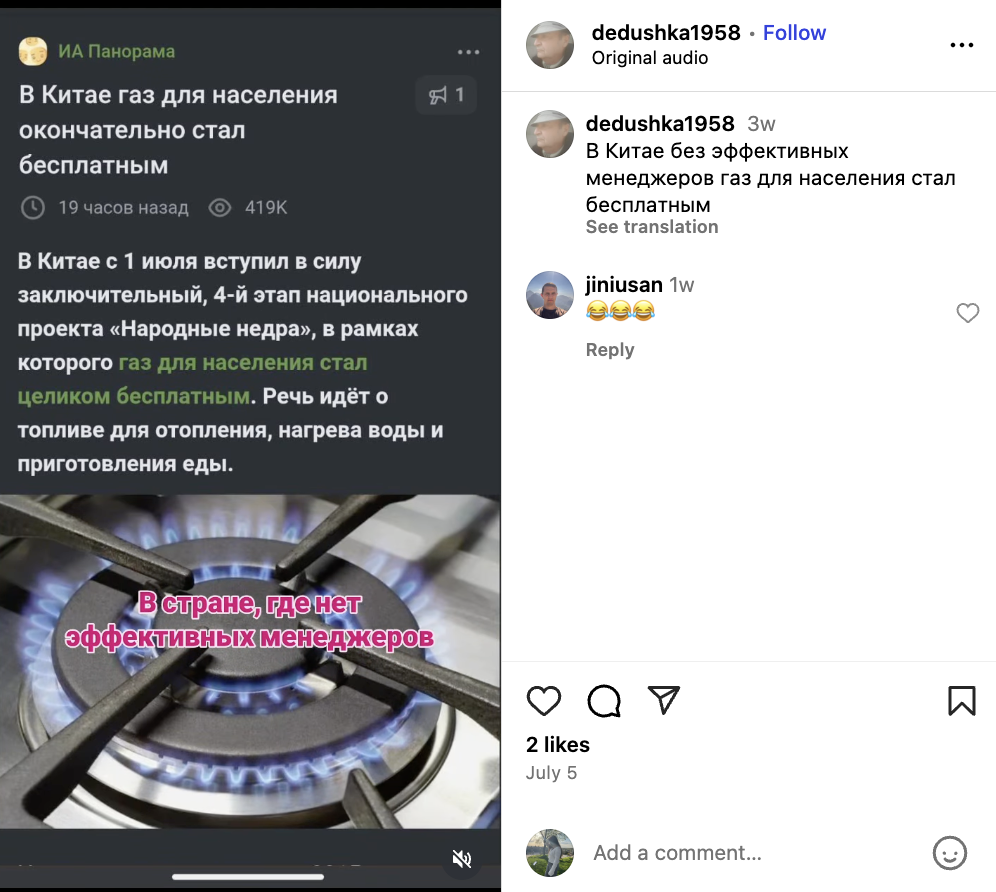Viewport: 996px width, 892px height.
Task: Open post options three dots menu
Action: pos(962,45)
